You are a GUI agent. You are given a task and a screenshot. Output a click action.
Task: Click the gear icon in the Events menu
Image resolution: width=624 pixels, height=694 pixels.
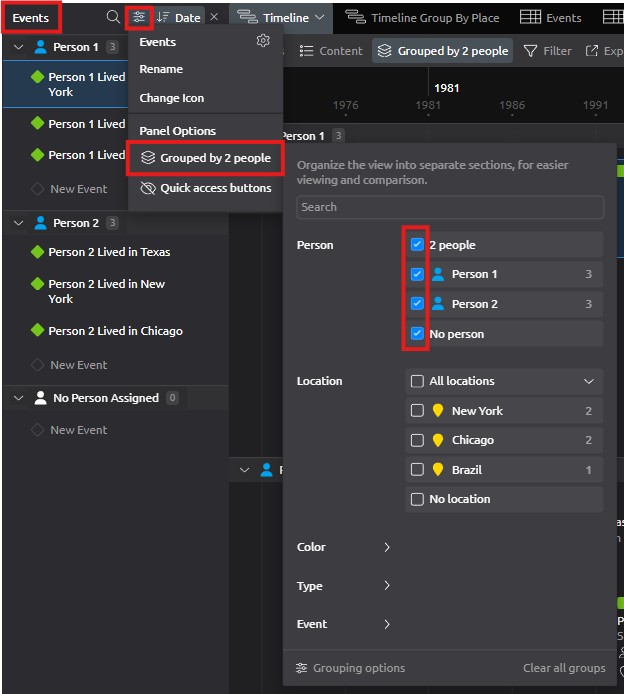(x=263, y=41)
